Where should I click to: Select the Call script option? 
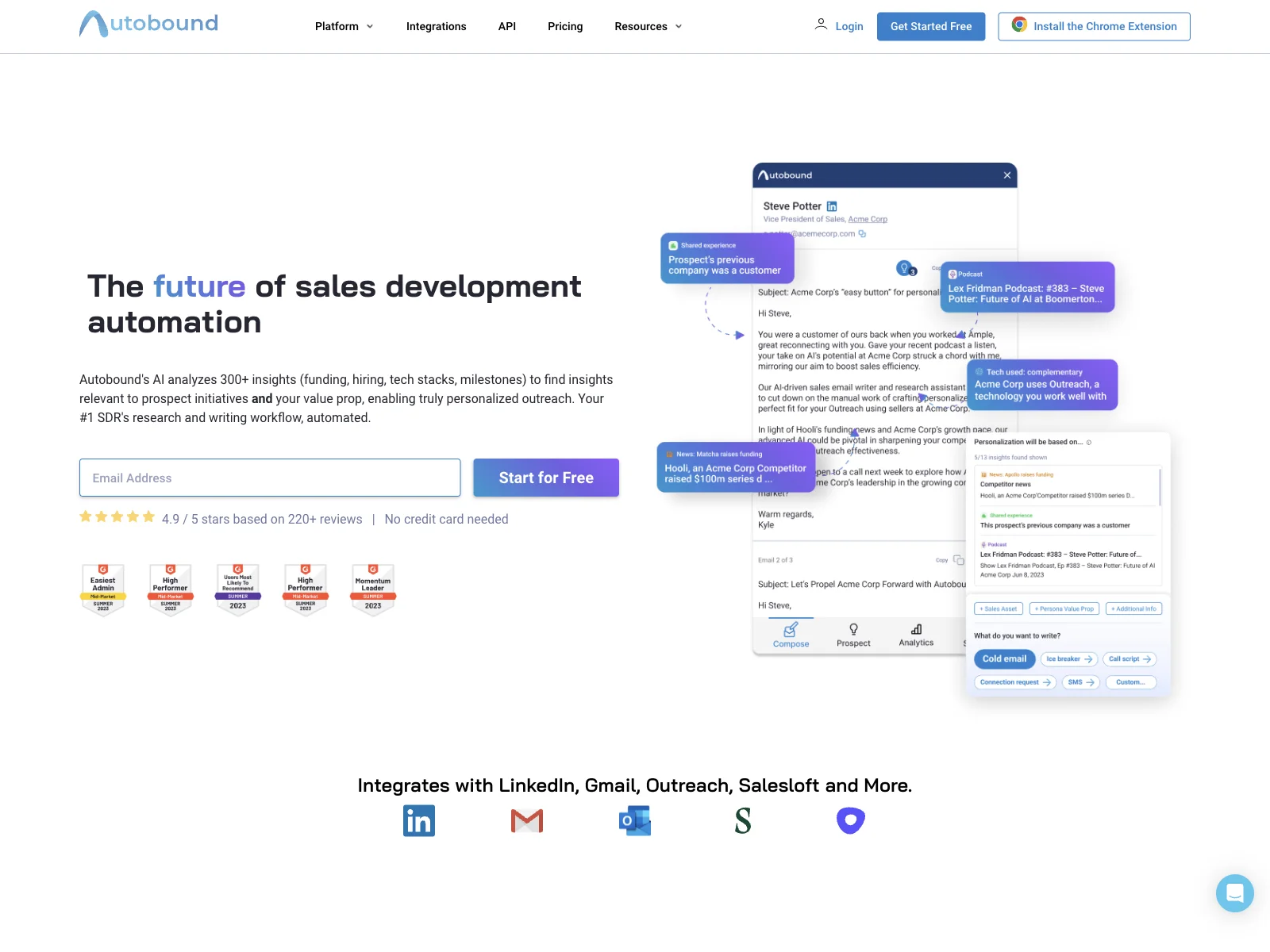pos(1130,659)
